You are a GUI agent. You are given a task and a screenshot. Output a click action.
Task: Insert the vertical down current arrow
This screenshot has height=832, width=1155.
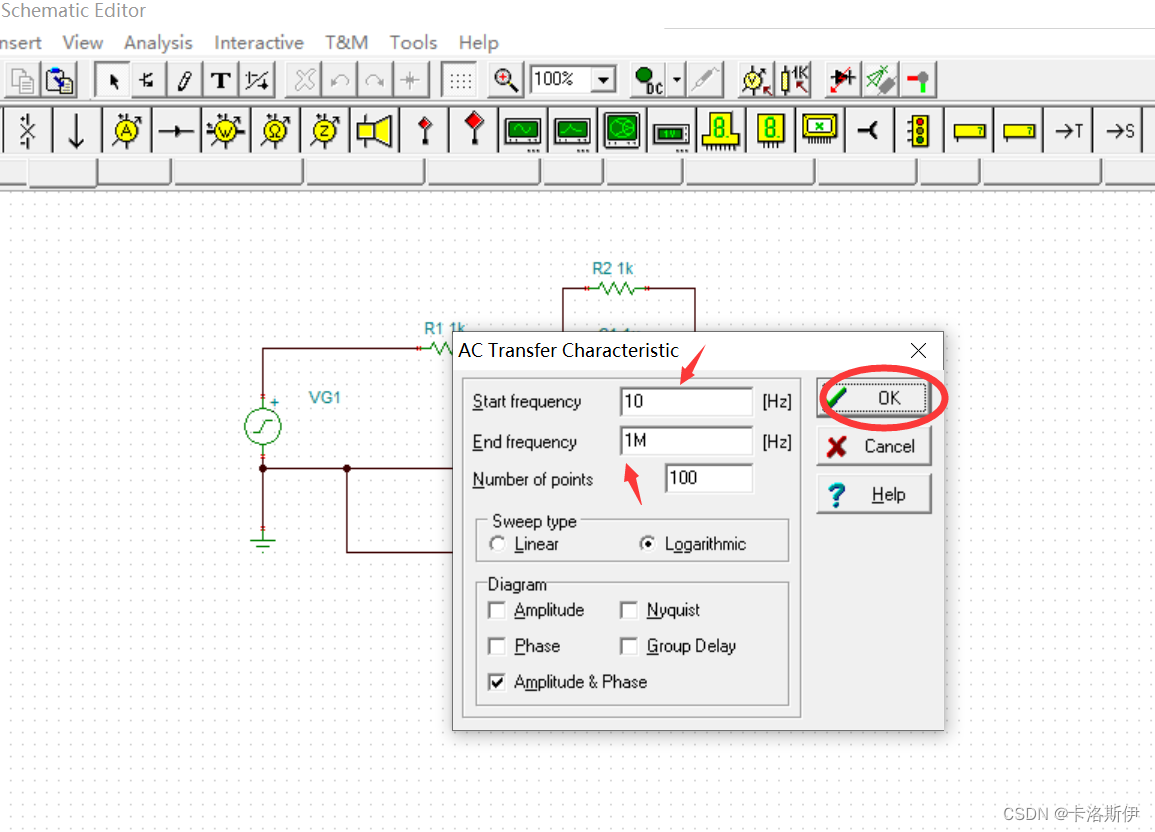tap(76, 131)
